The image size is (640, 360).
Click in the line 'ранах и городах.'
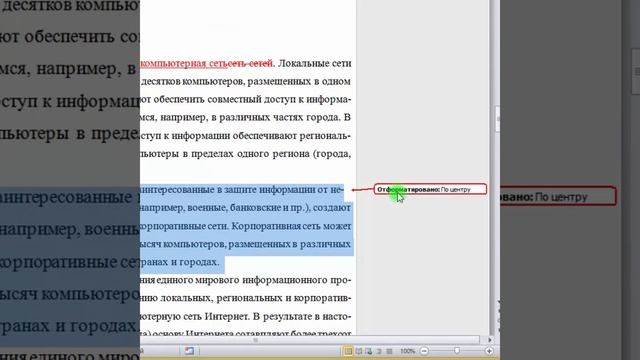(180, 262)
